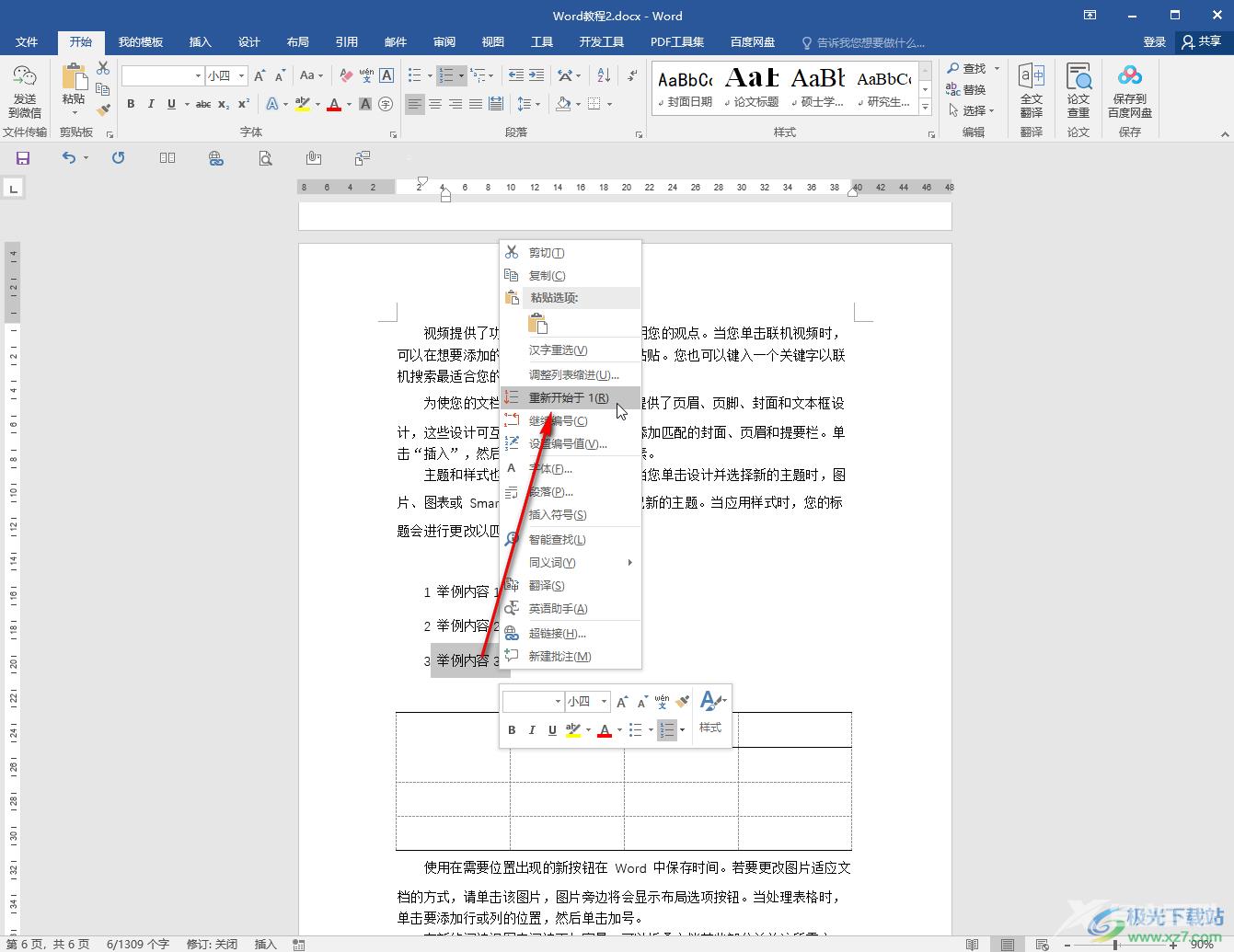Toggle Strikethrough abc formatting
This screenshot has height=952, width=1234.
pos(203,104)
